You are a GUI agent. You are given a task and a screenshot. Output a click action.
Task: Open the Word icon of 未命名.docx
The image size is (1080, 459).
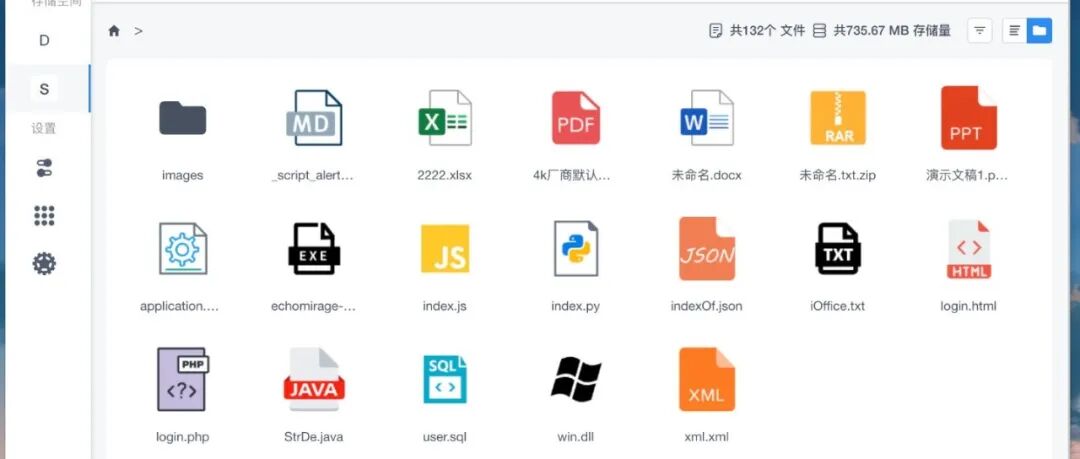click(707, 118)
